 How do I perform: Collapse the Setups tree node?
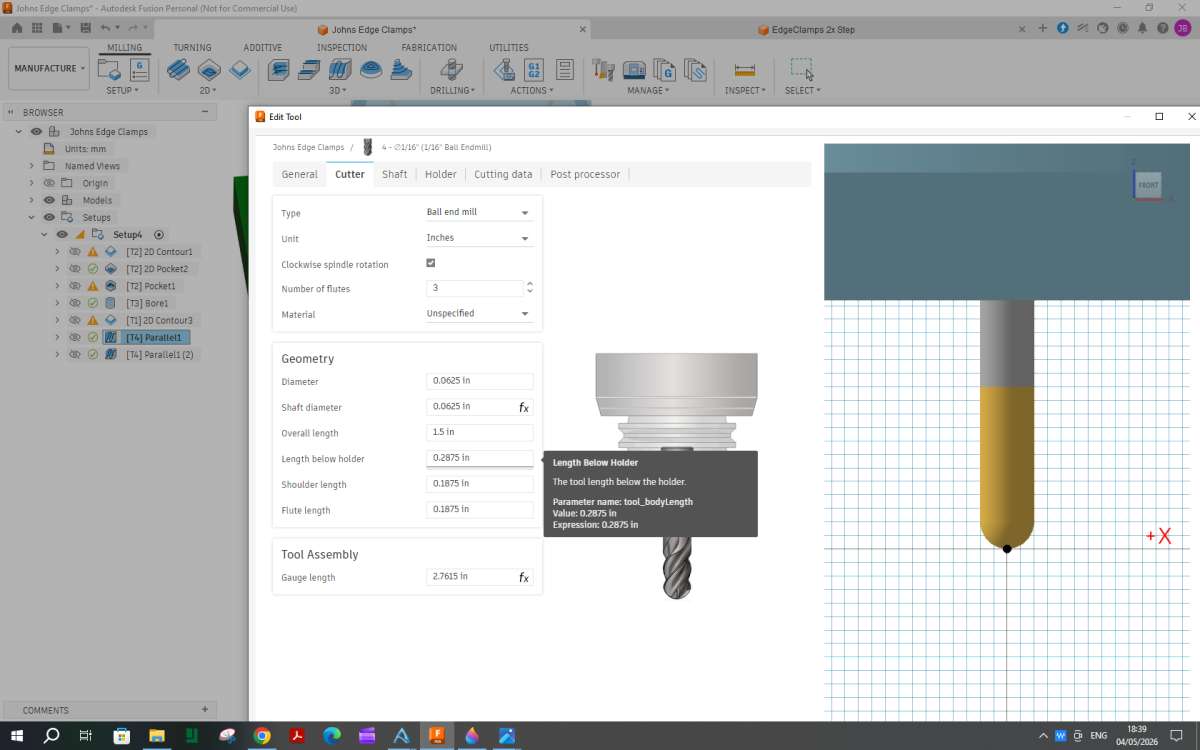coord(31,217)
